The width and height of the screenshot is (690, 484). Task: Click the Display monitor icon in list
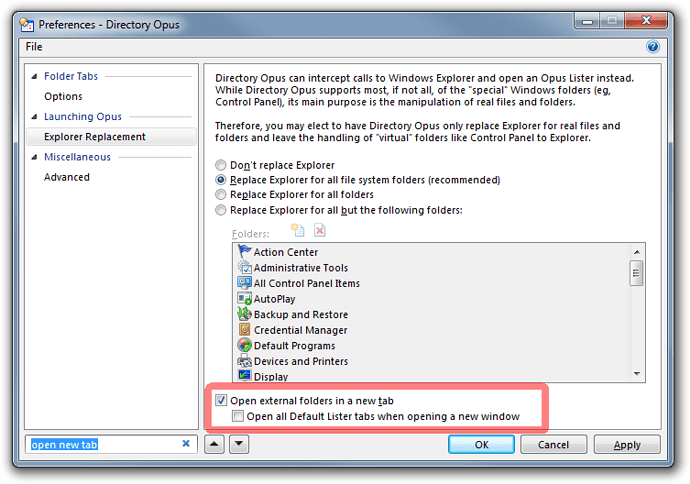244,375
